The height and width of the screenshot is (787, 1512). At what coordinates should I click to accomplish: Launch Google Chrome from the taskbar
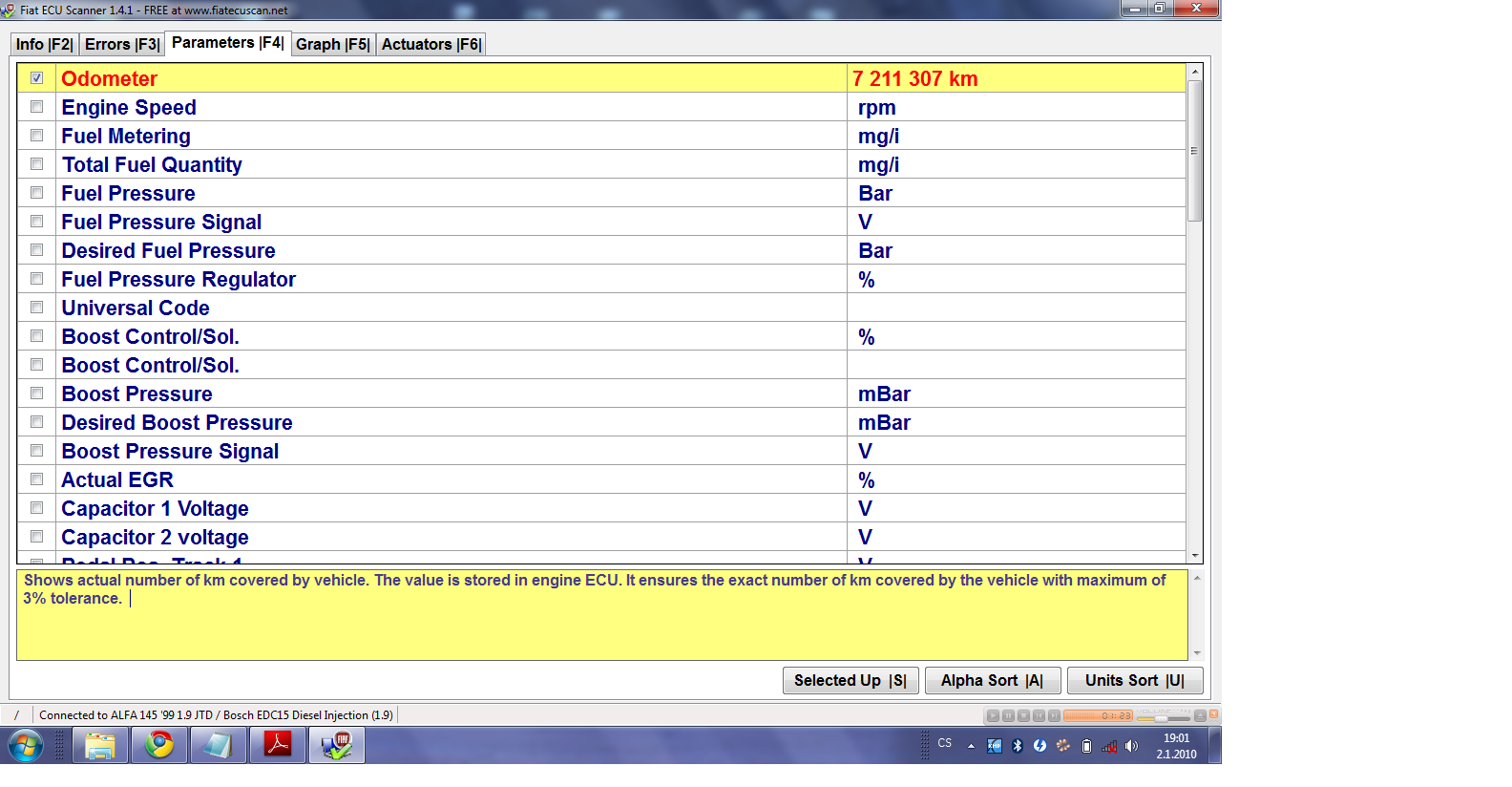[159, 745]
